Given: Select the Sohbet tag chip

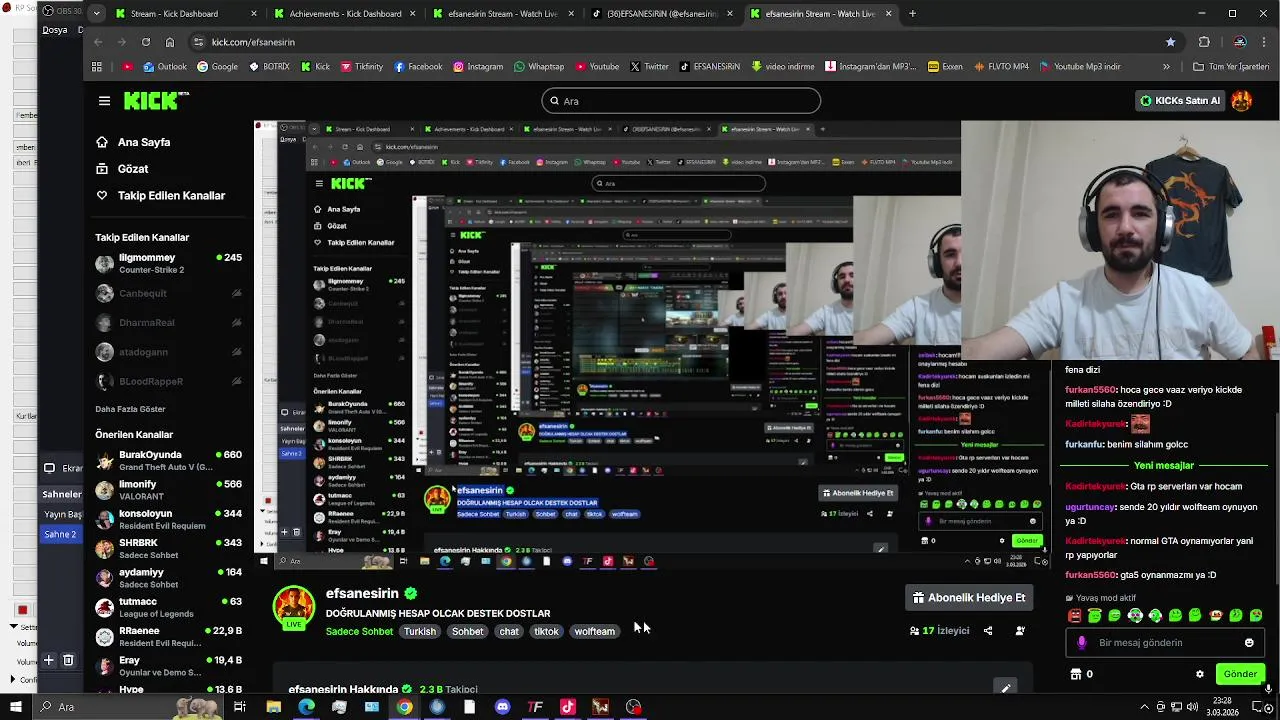Looking at the screenshot, I should tap(467, 631).
